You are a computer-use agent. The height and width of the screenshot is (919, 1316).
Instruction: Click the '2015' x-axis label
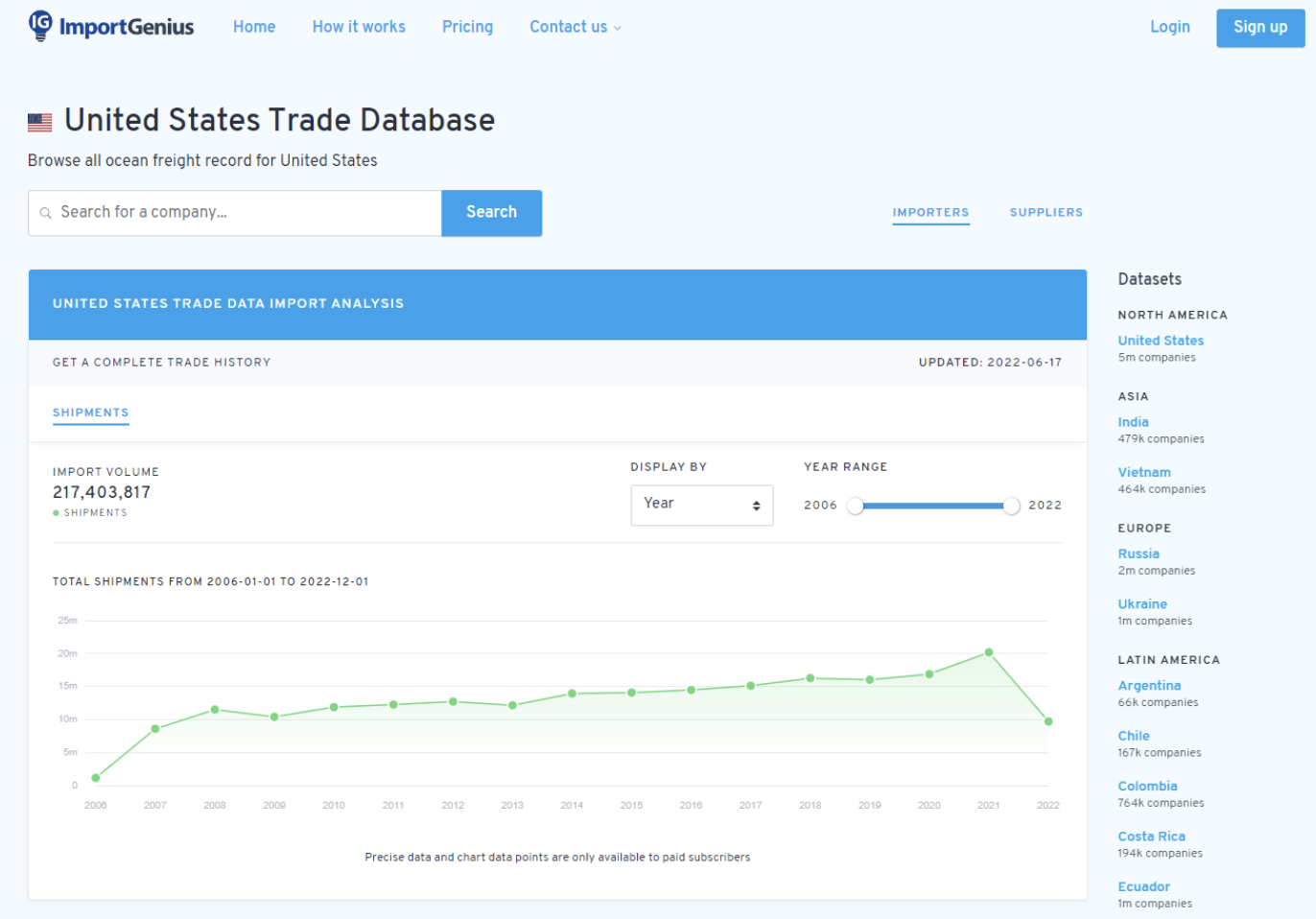click(631, 806)
